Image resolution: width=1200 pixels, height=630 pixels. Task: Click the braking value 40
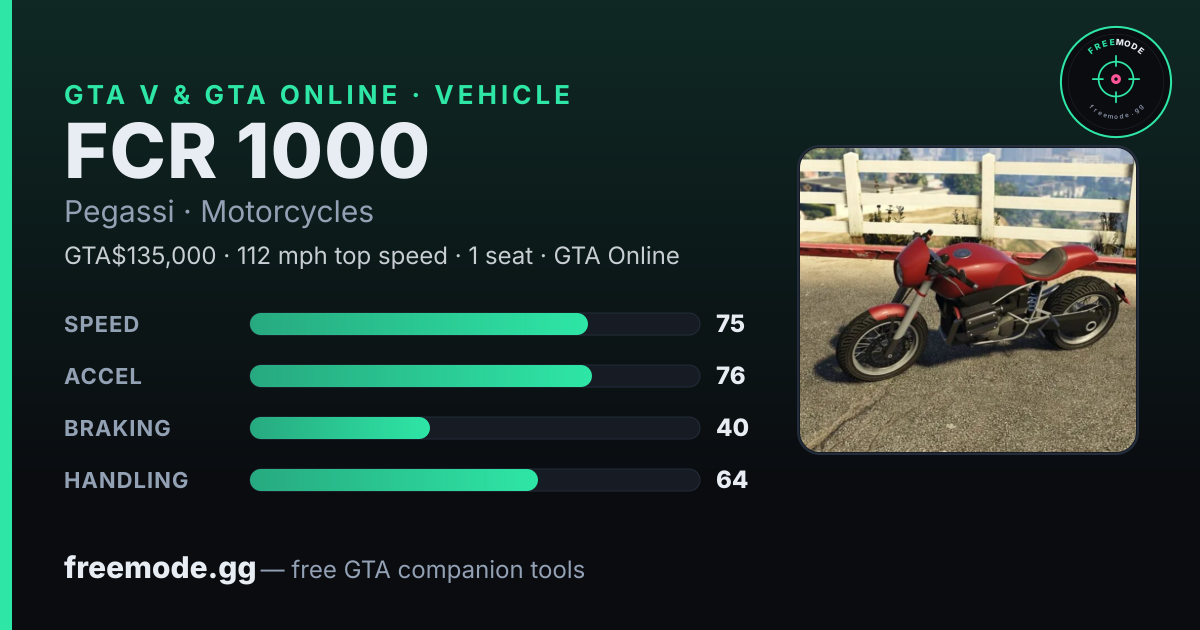732,428
